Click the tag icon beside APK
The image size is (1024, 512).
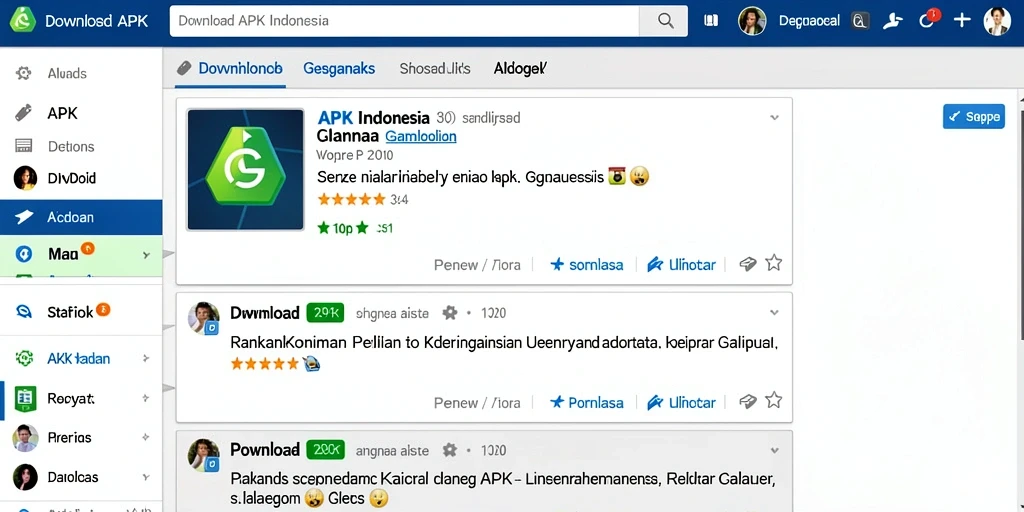24,112
